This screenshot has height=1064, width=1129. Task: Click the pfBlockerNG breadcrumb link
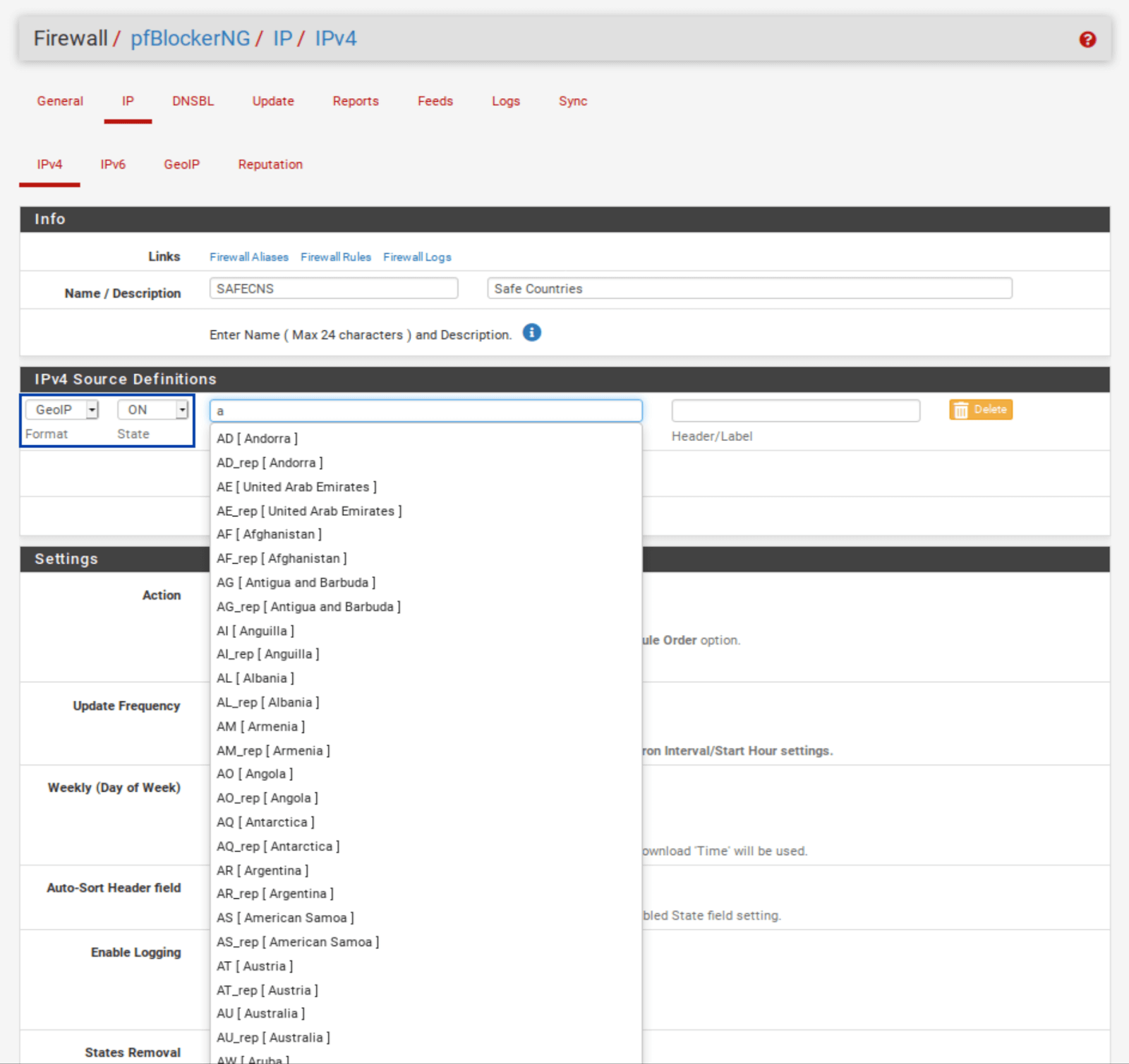pos(191,38)
